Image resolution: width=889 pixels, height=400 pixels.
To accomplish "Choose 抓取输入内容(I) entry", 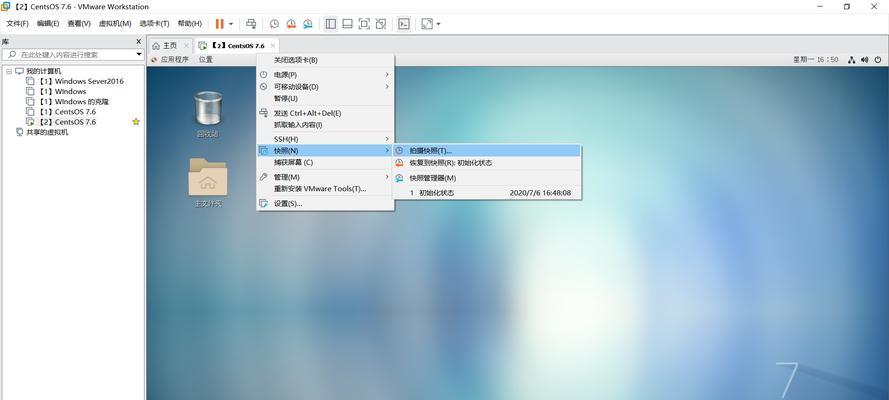I will (x=325, y=125).
